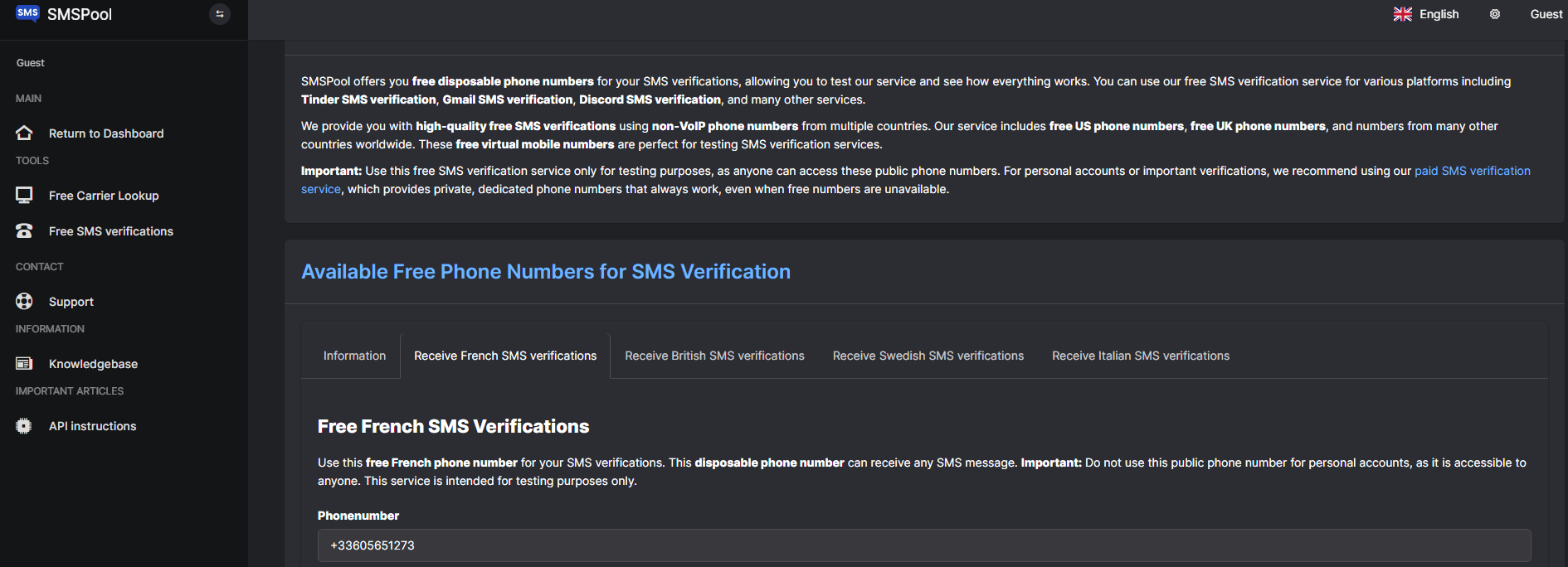Open the settings gear in top bar
The image size is (1568, 567).
point(1494,14)
